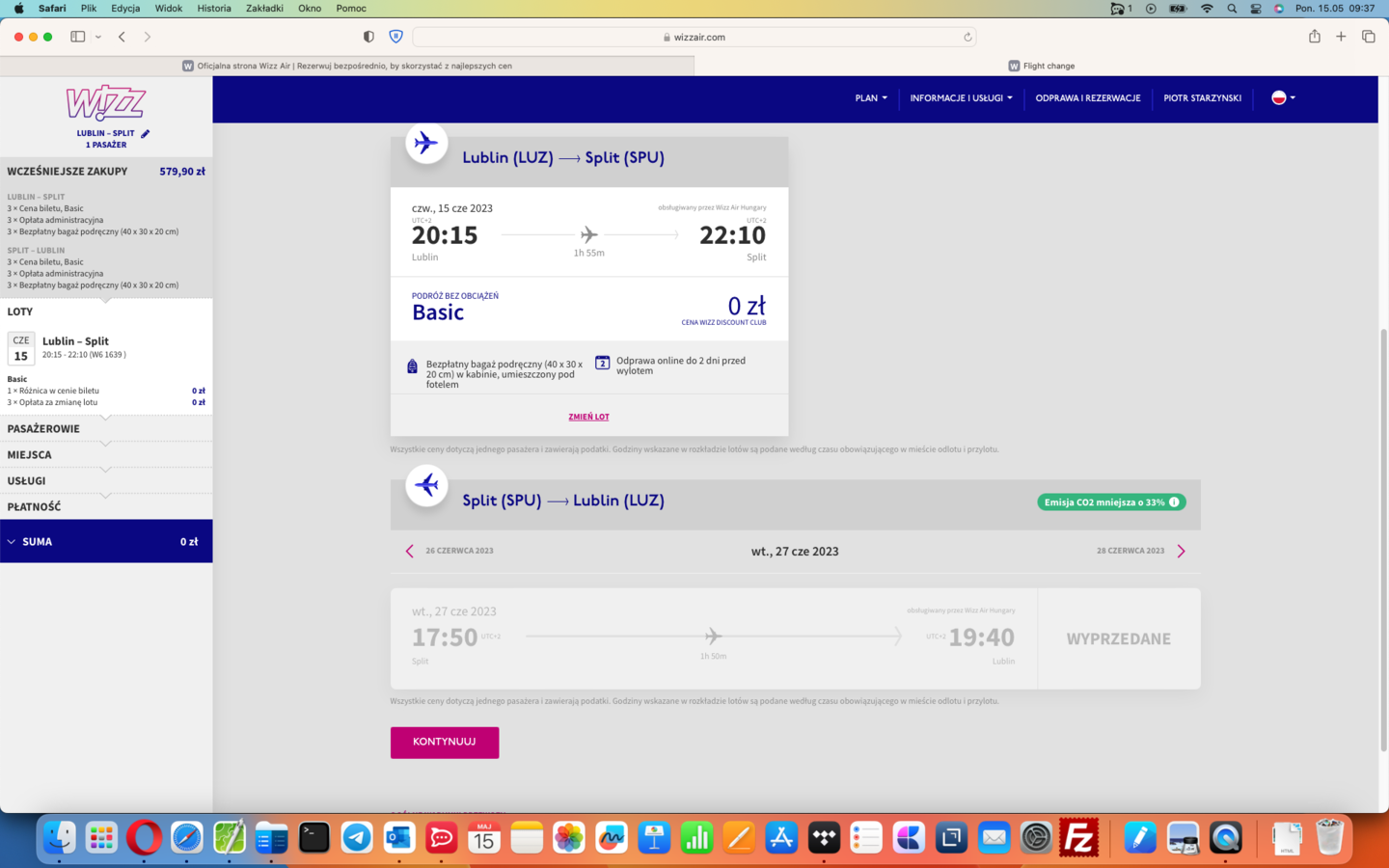Click the Wizz logo in the sidebar
1389x868 pixels.
pos(106,103)
